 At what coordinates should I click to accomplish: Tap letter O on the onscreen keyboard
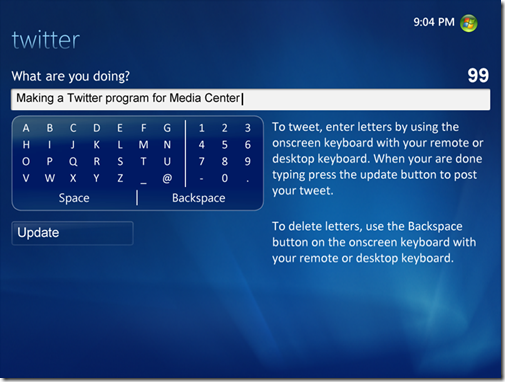pos(26,162)
